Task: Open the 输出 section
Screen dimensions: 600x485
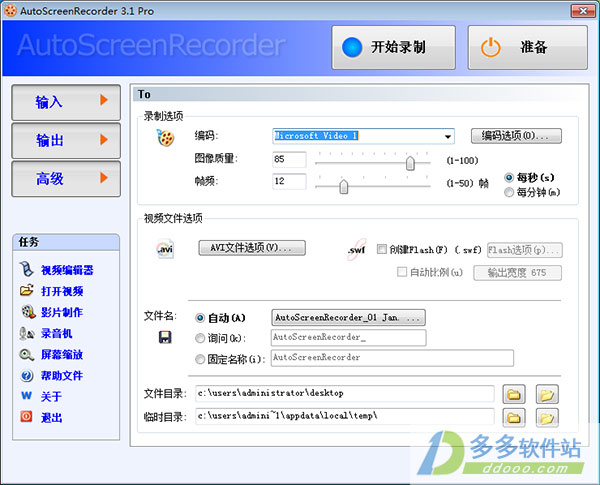Action: point(66,140)
